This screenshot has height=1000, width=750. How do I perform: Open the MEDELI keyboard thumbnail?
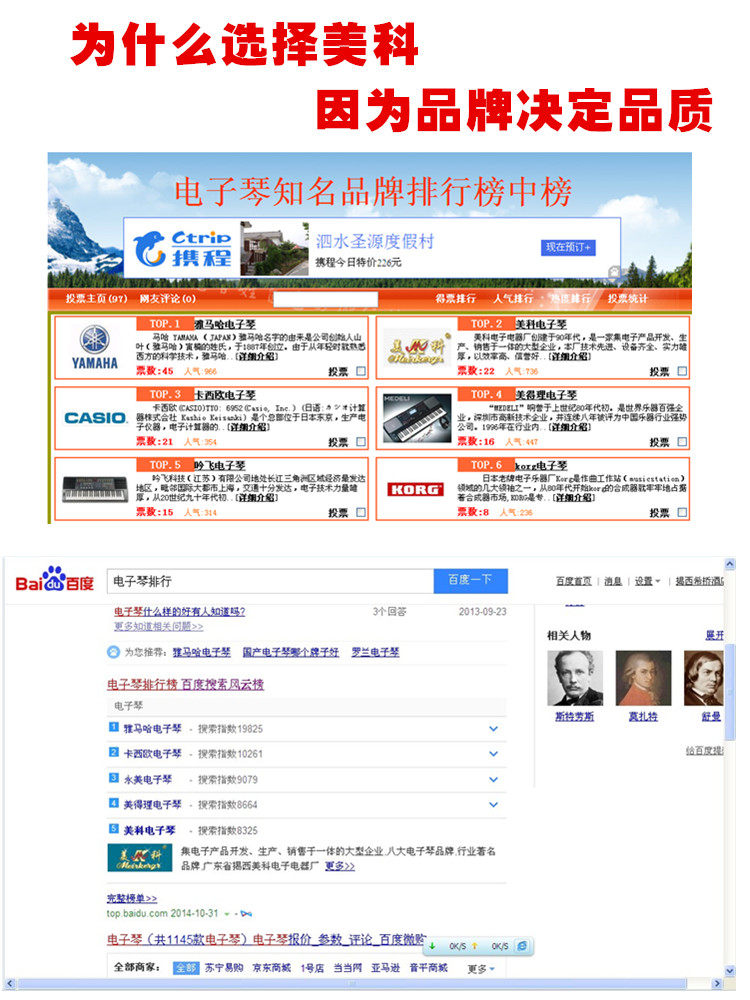416,418
